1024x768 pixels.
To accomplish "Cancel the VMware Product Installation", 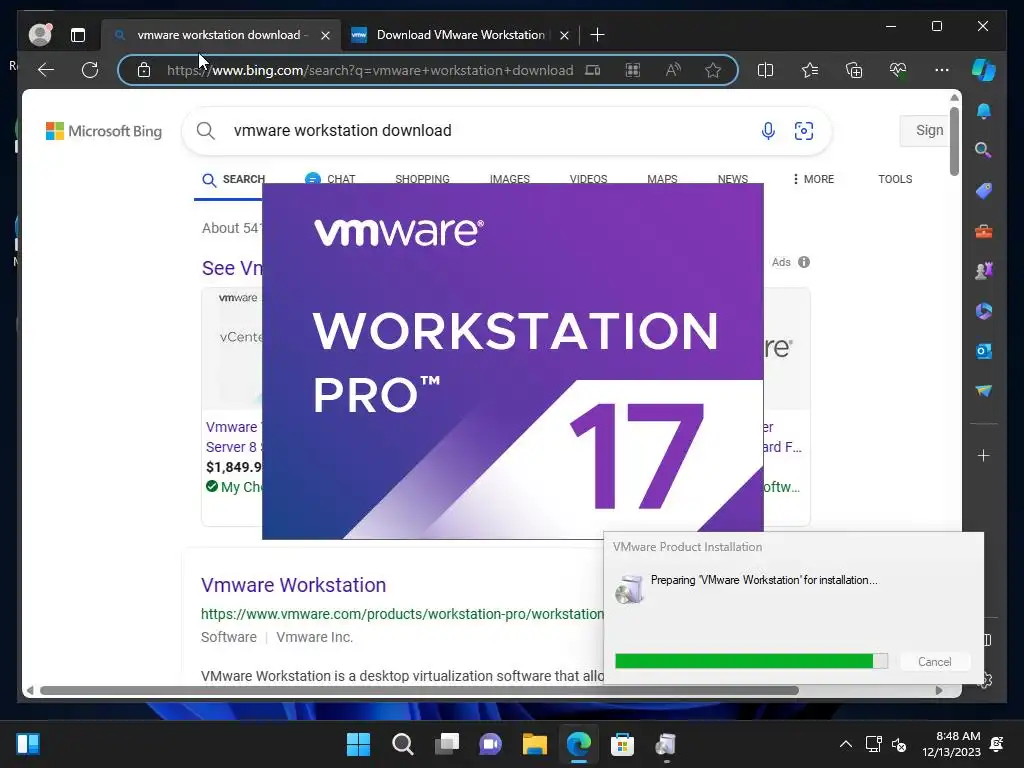I will point(935,662).
